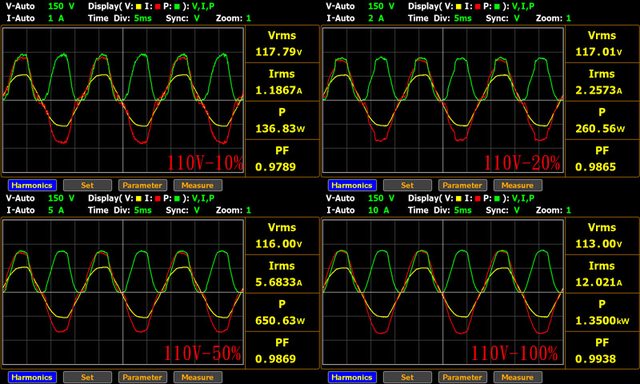Image resolution: width=640 pixels, height=384 pixels.
Task: Click the red I swatch above 110V-20% waveform
Action: (x=478, y=7)
